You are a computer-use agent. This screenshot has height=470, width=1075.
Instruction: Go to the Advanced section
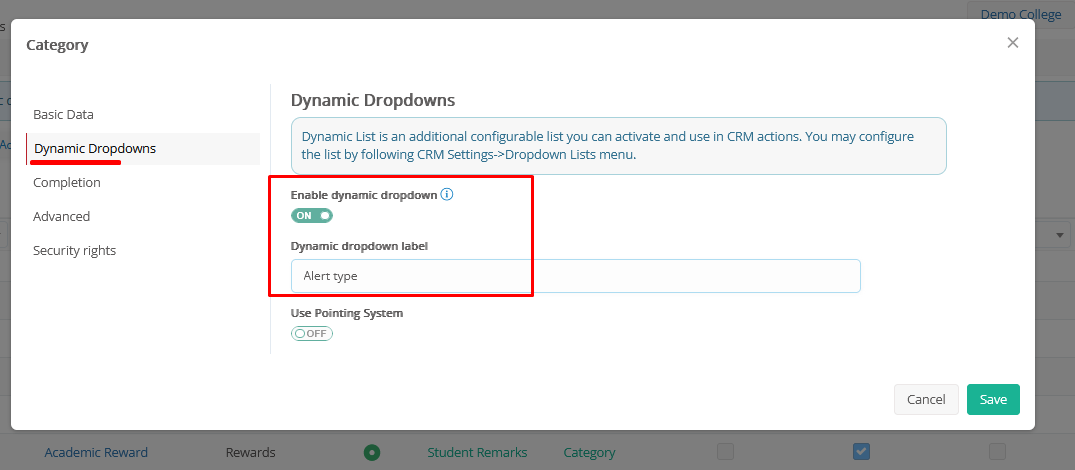tap(61, 217)
